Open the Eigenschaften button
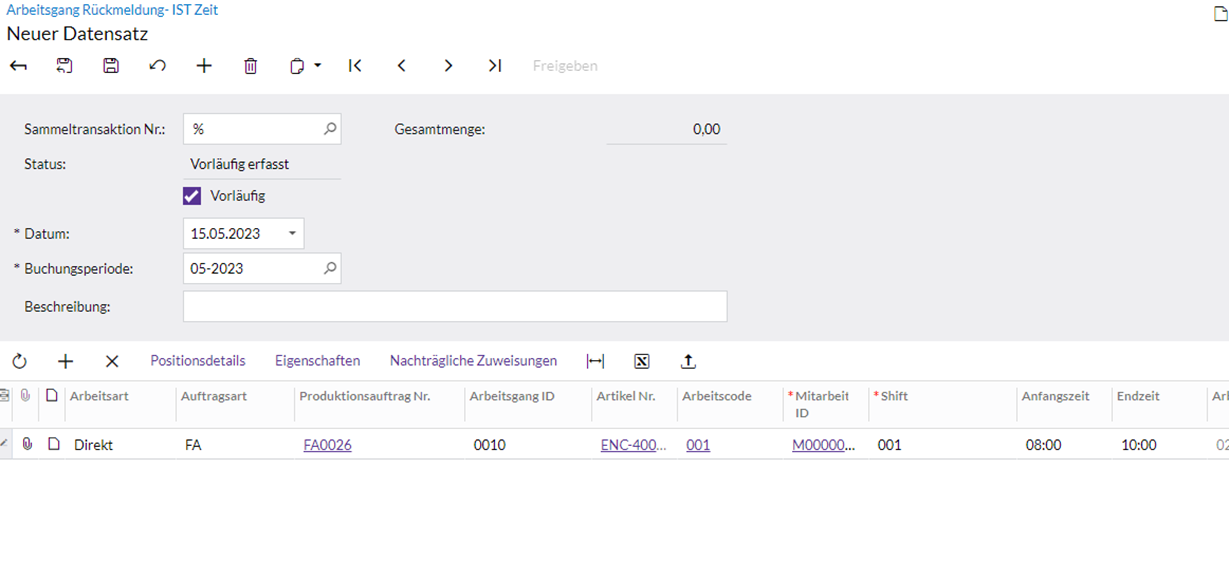The width and height of the screenshot is (1229, 562). tap(317, 361)
